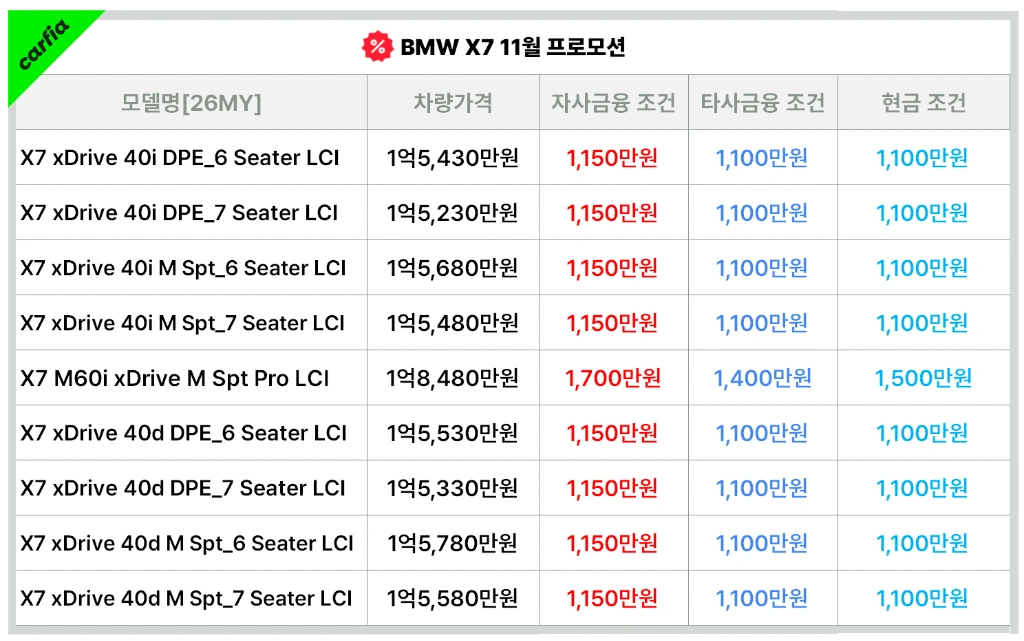Click 타사금융 1,100만원 for 40i DPE_7 Seater

(761, 213)
